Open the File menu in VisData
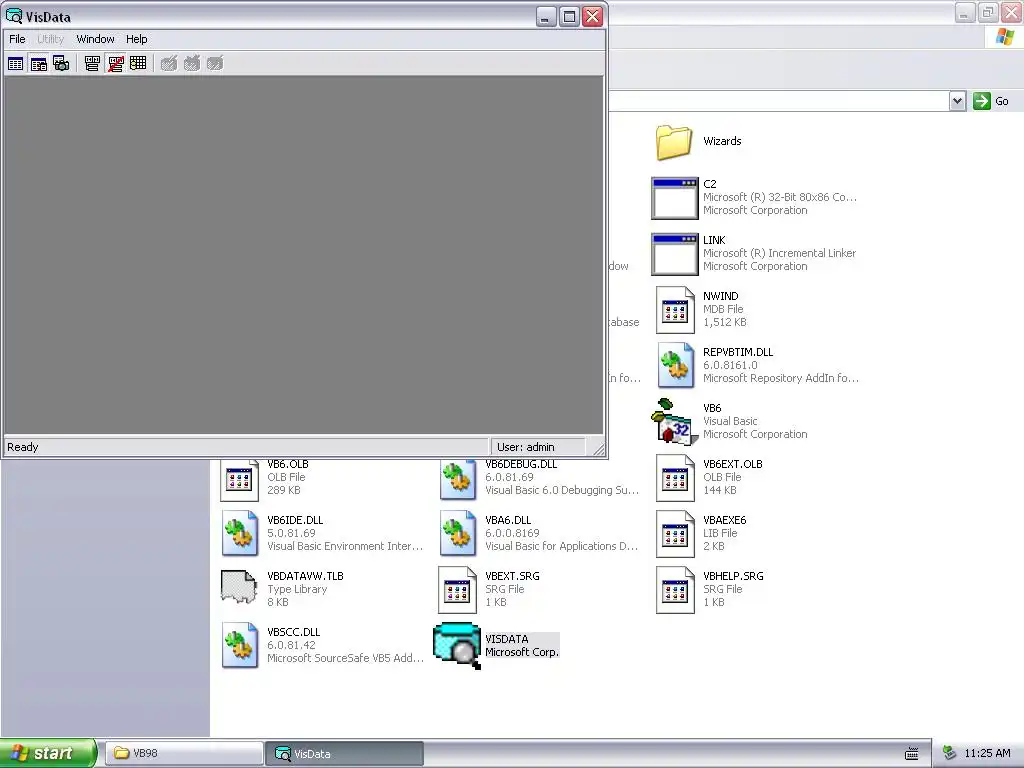1024x768 pixels. point(17,39)
